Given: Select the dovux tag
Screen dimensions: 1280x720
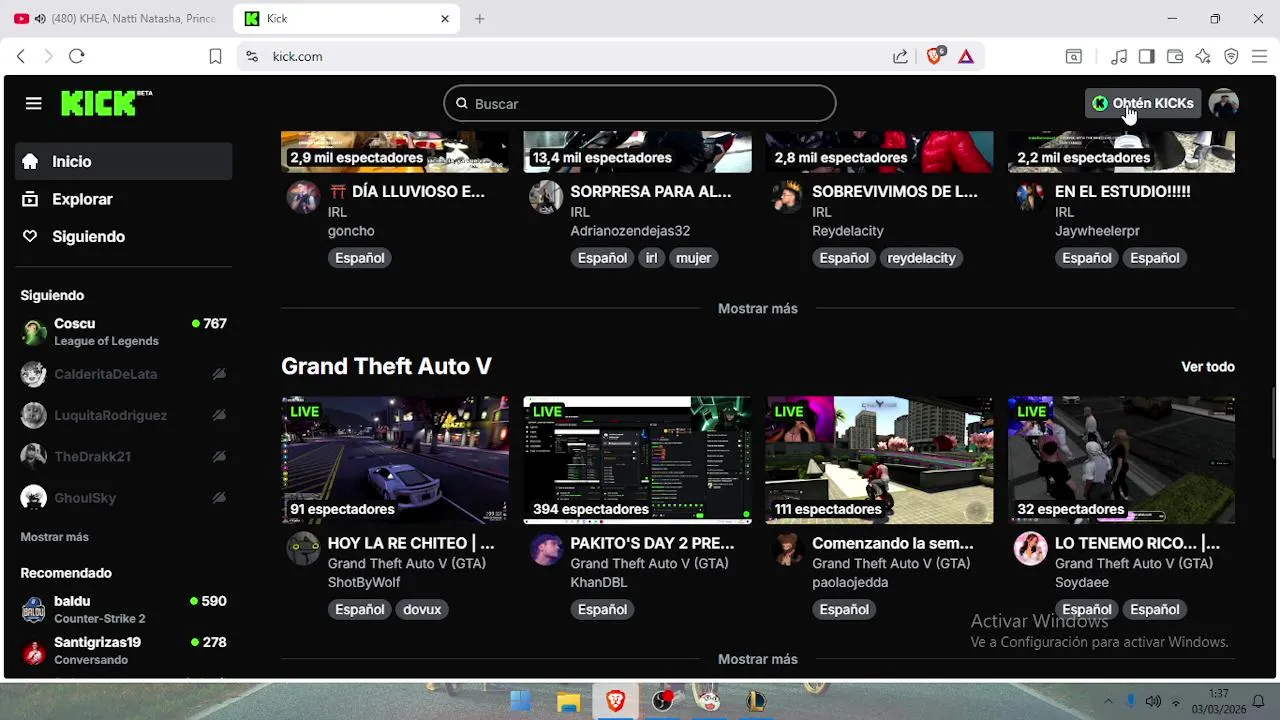Looking at the screenshot, I should [x=422, y=609].
